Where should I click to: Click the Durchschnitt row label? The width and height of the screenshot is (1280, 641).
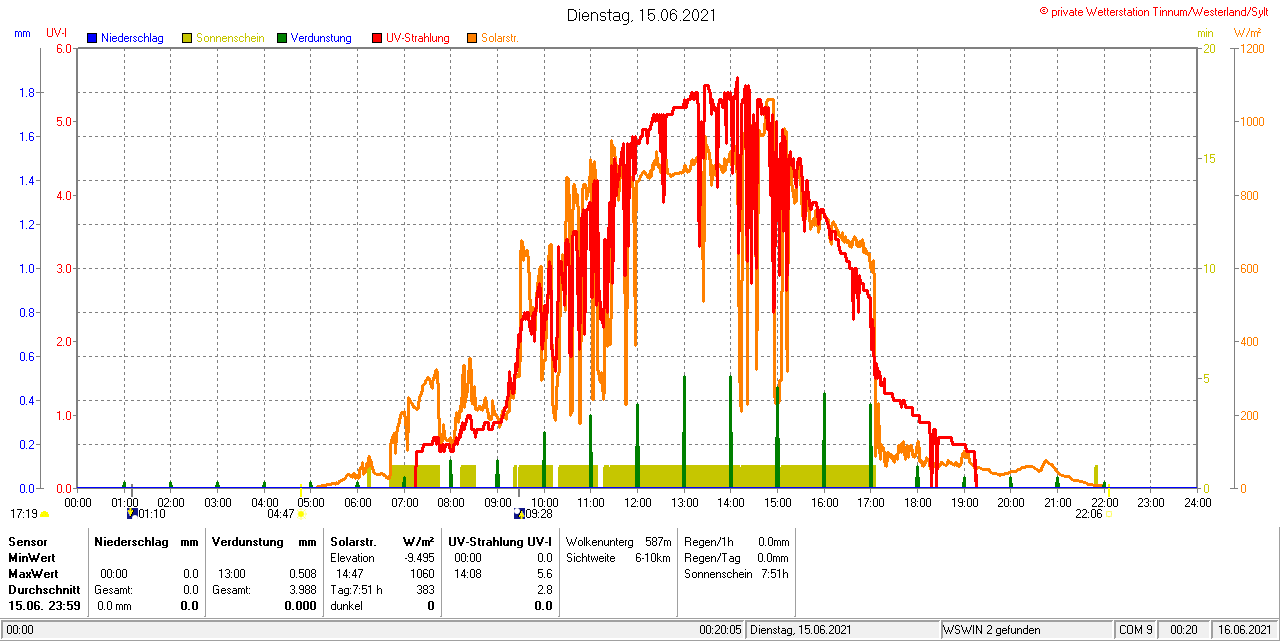pyautogui.click(x=44, y=589)
